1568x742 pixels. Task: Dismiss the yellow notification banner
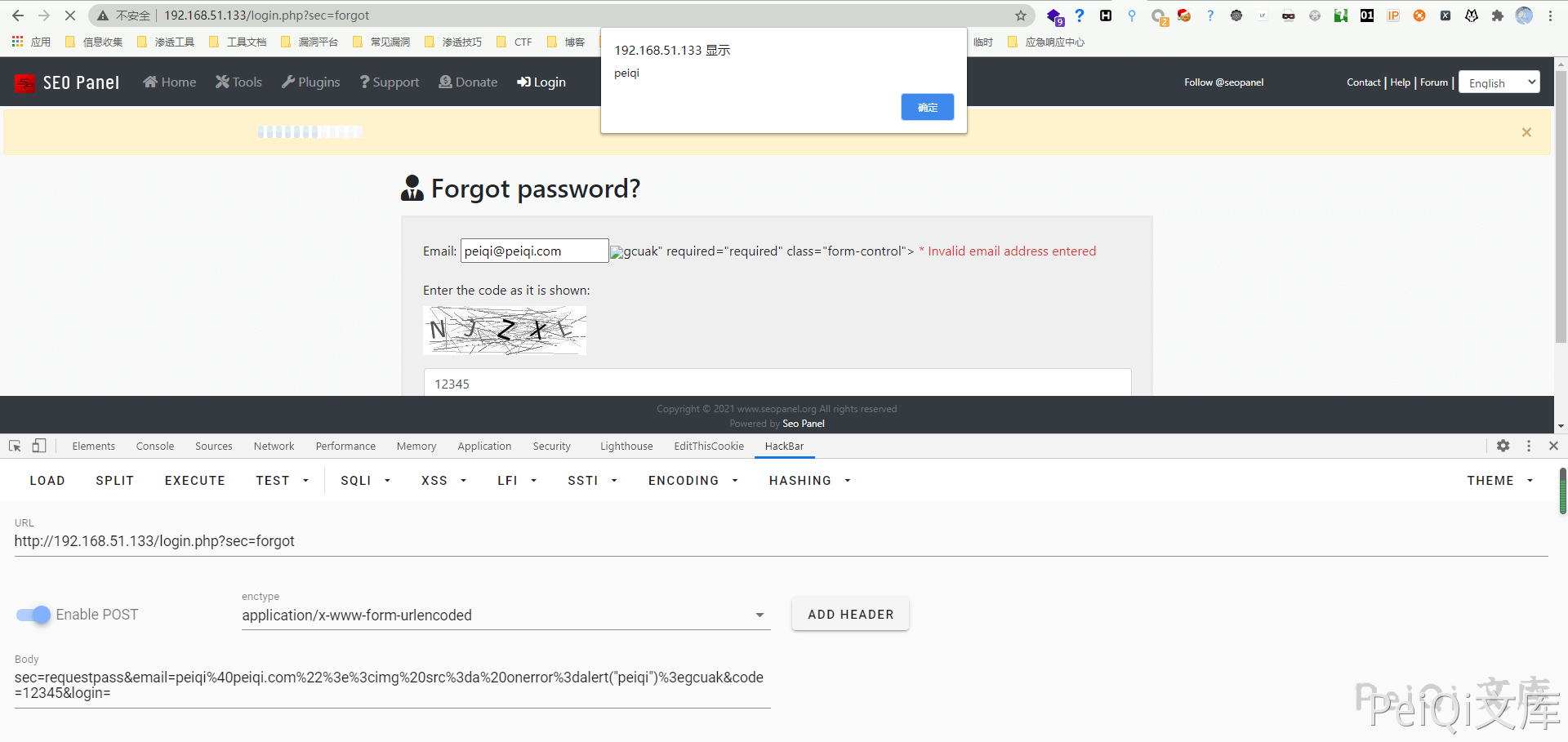[x=1526, y=132]
